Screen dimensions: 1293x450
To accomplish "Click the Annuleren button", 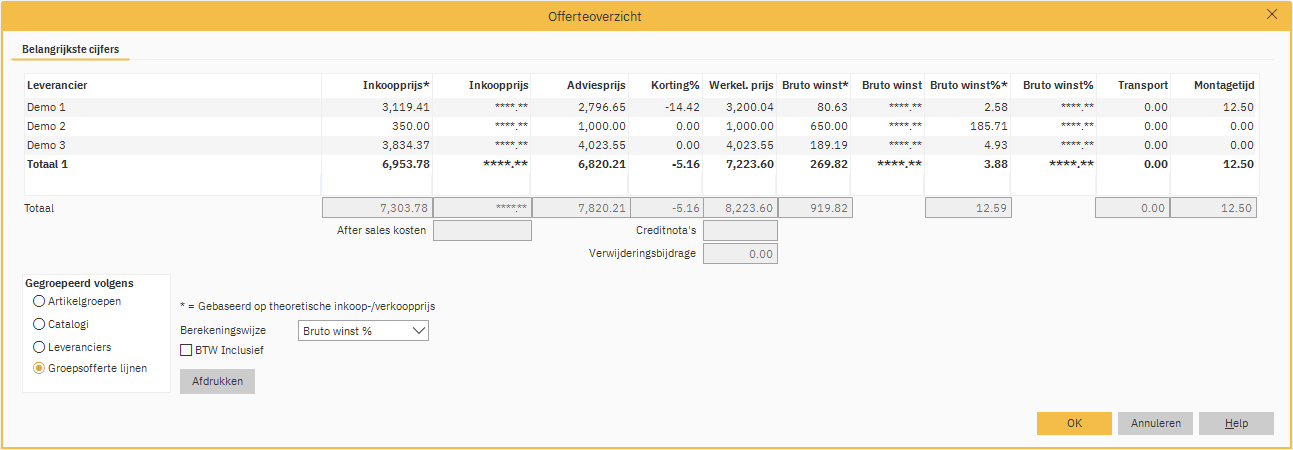I will coord(1155,423).
